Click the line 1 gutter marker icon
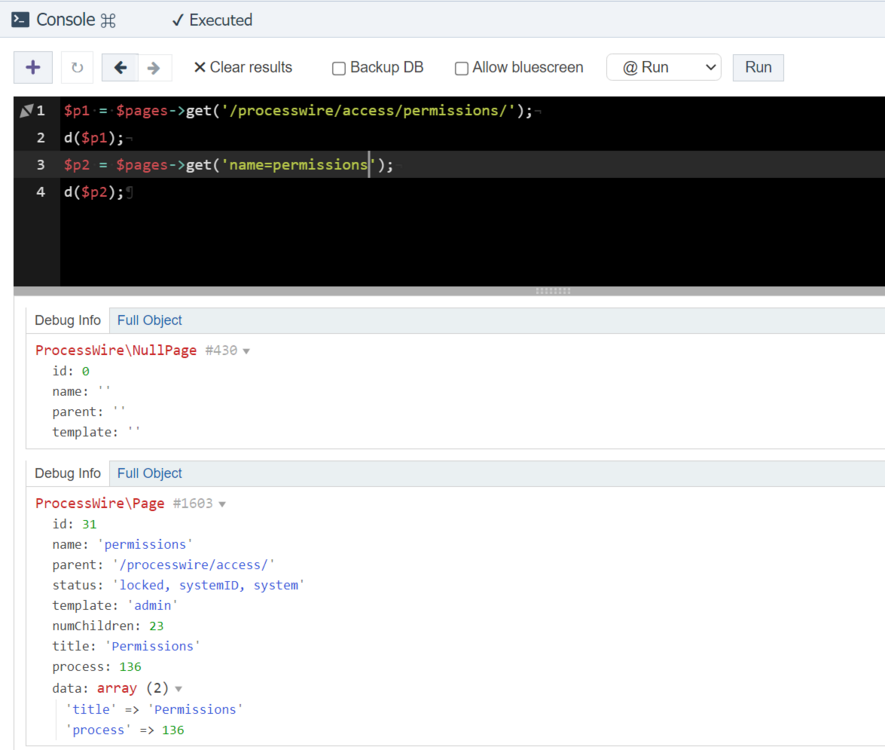Image resolution: width=885 pixels, height=750 pixels. click(x=27, y=111)
